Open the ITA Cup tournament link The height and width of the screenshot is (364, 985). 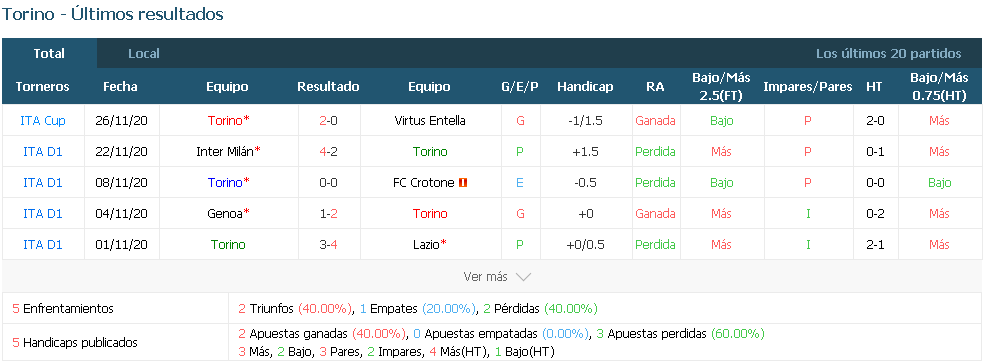(x=43, y=121)
